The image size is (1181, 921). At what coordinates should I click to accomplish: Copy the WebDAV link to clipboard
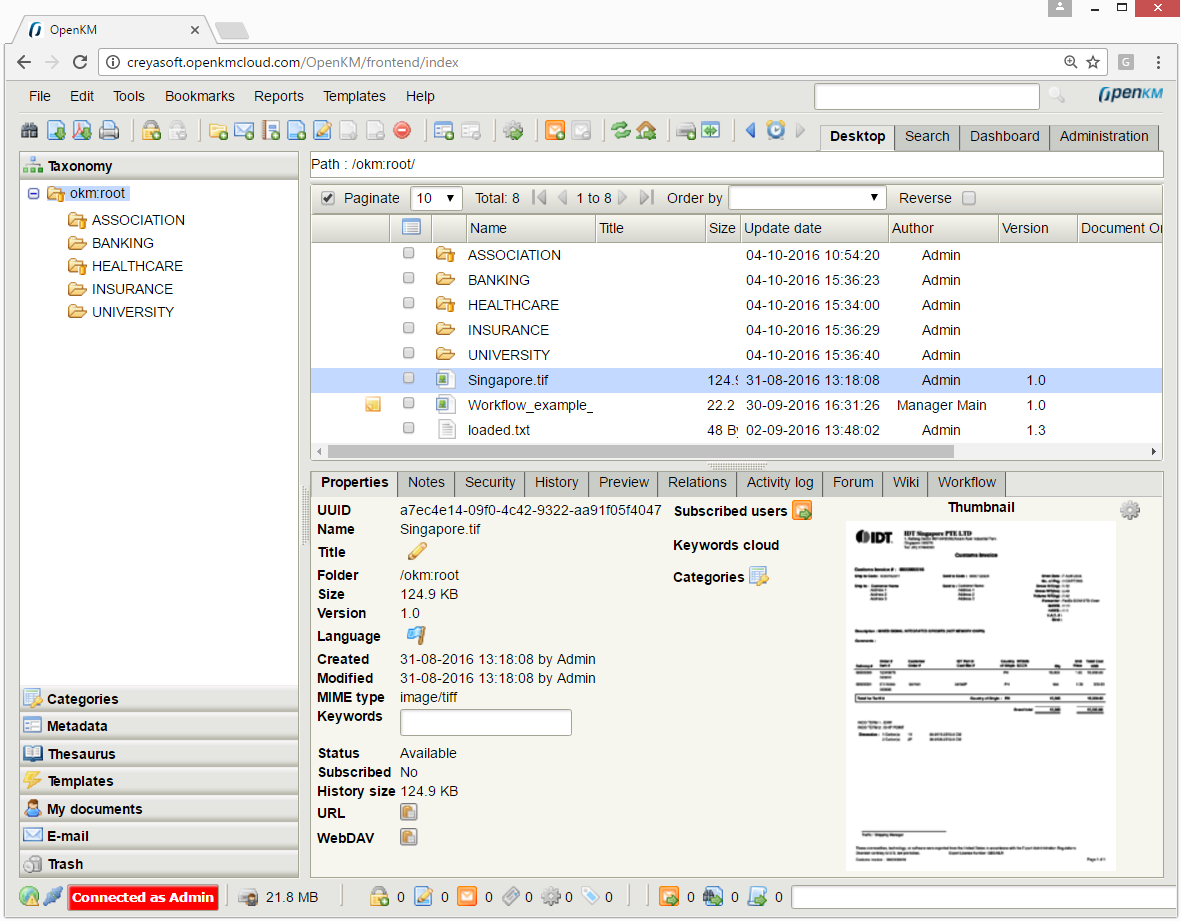408,837
